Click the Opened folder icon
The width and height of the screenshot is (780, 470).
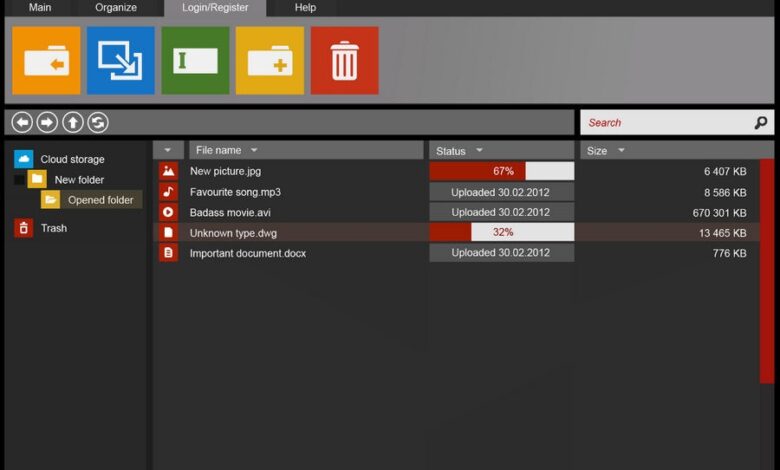point(50,199)
